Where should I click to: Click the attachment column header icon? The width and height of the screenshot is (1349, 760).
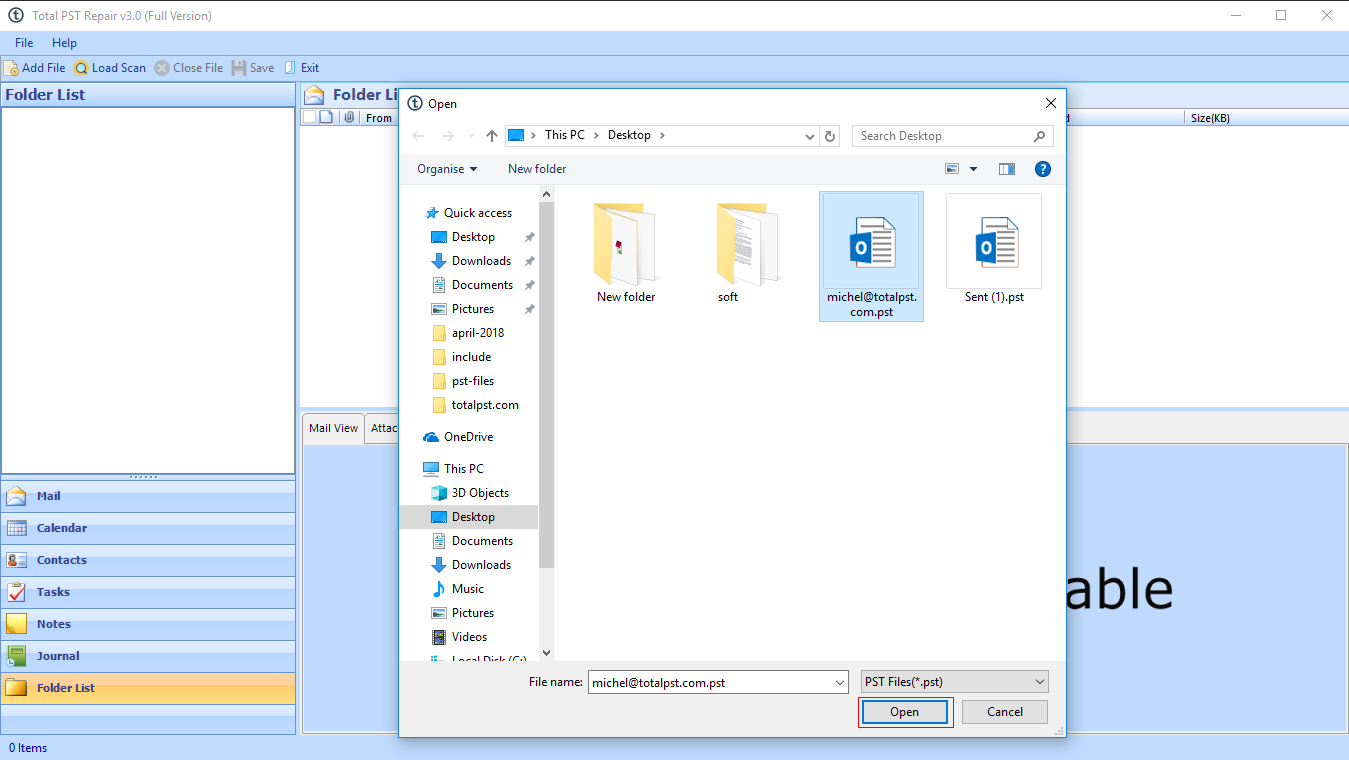click(349, 118)
